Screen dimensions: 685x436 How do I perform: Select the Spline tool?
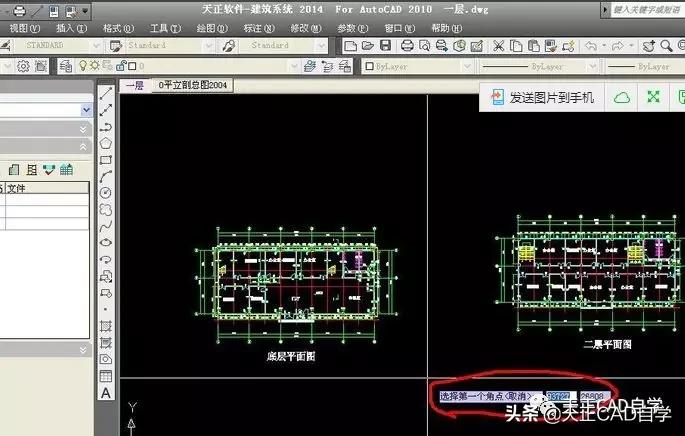tap(106, 226)
